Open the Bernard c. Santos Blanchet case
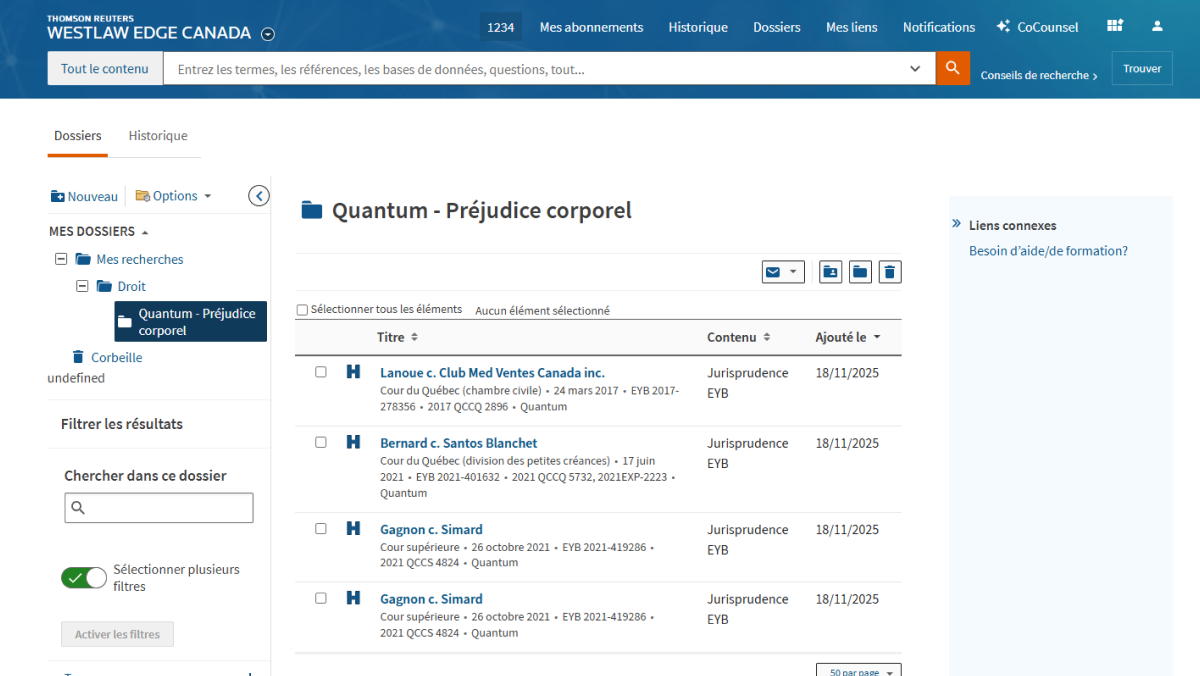 pyautogui.click(x=458, y=443)
